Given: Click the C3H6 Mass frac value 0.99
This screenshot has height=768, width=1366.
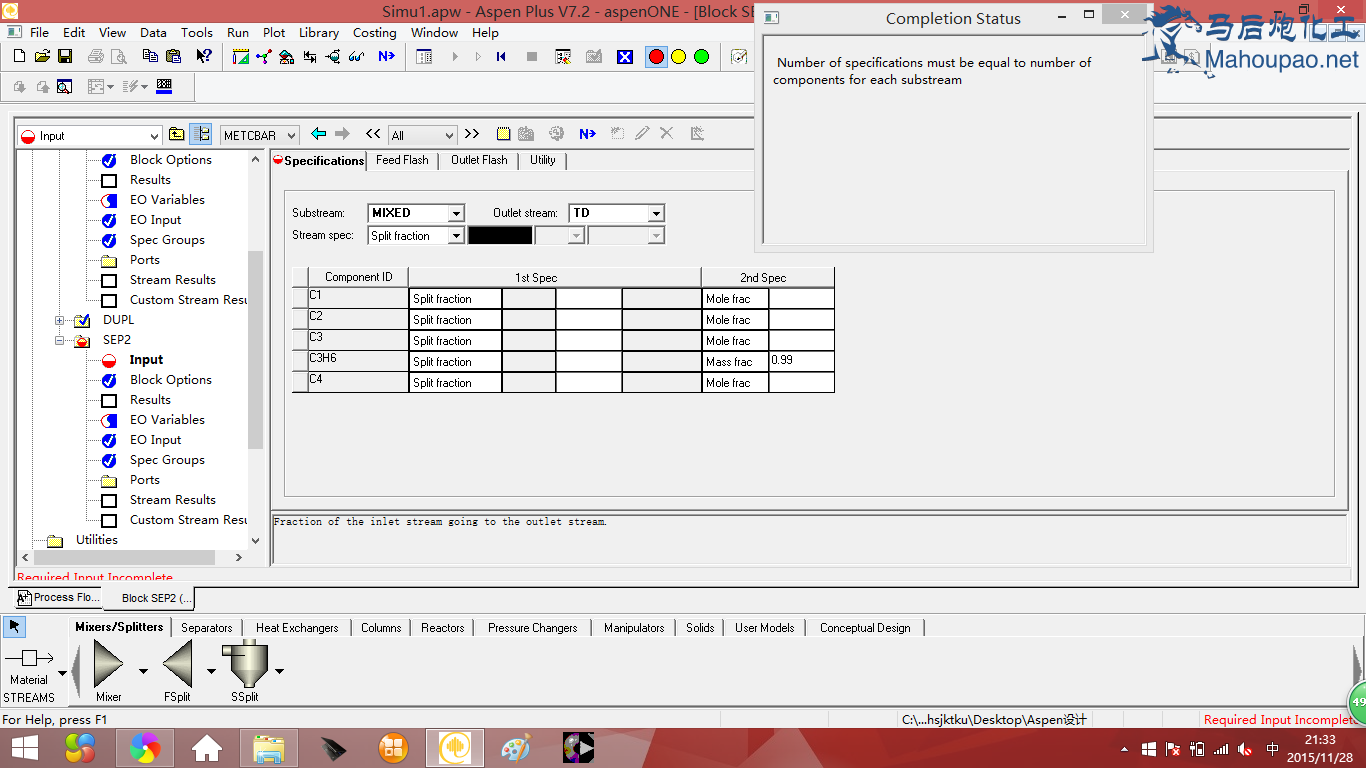Looking at the screenshot, I should 801,361.
